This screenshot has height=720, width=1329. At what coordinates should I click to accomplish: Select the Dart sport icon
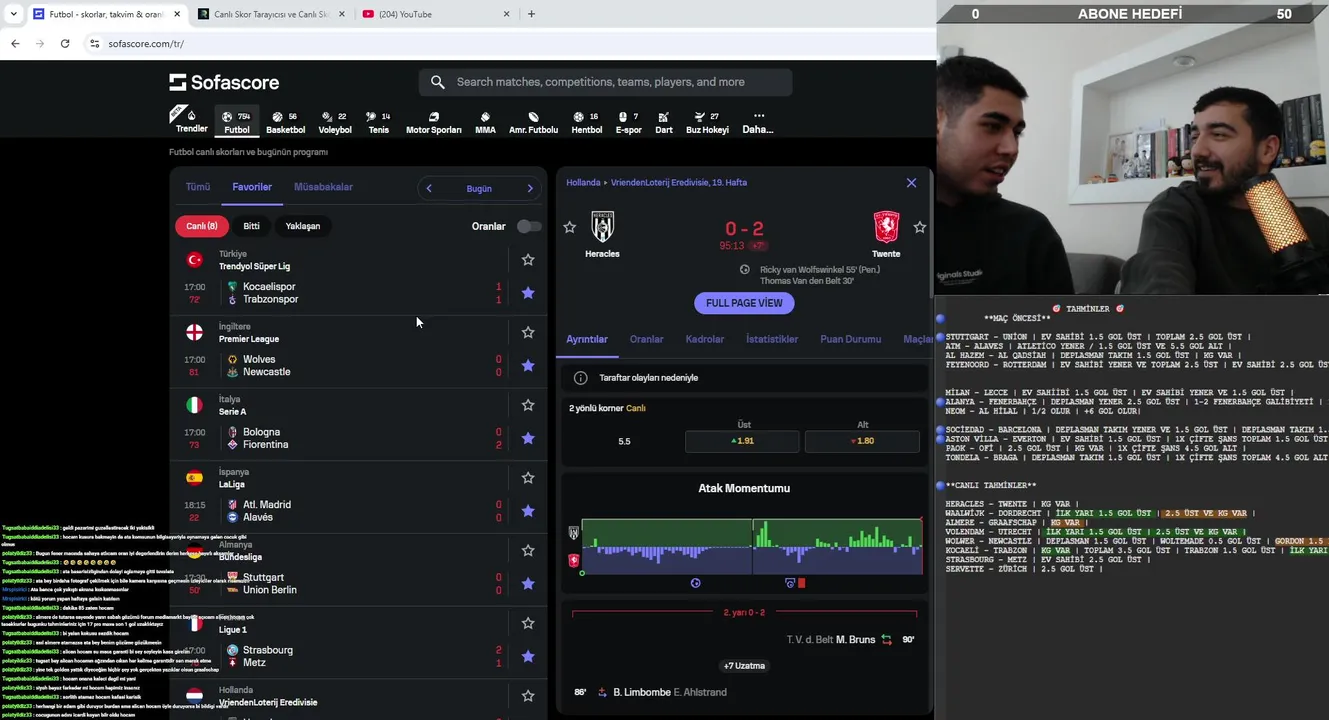point(664,122)
